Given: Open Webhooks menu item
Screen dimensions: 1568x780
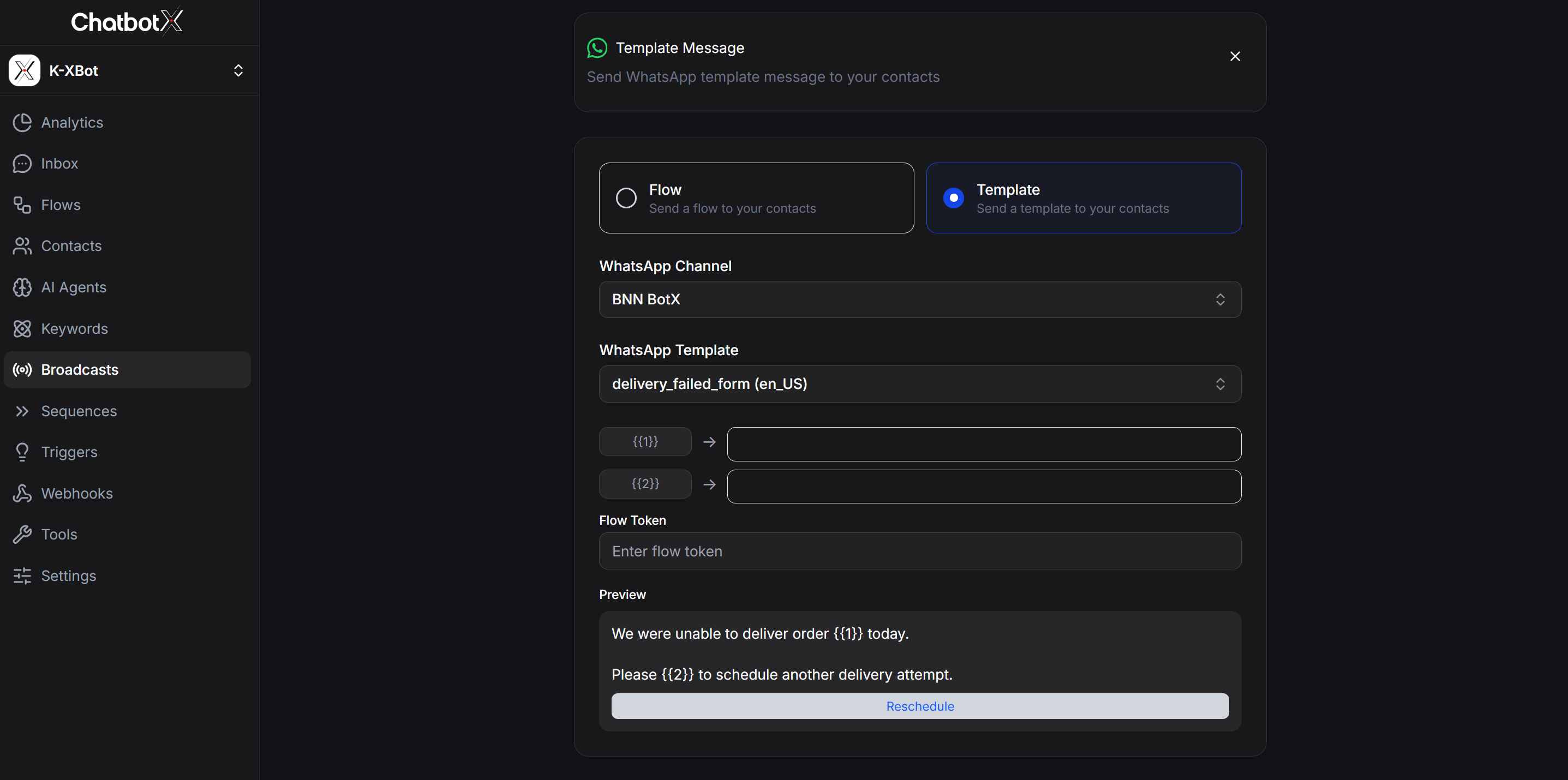Looking at the screenshot, I should tap(127, 494).
